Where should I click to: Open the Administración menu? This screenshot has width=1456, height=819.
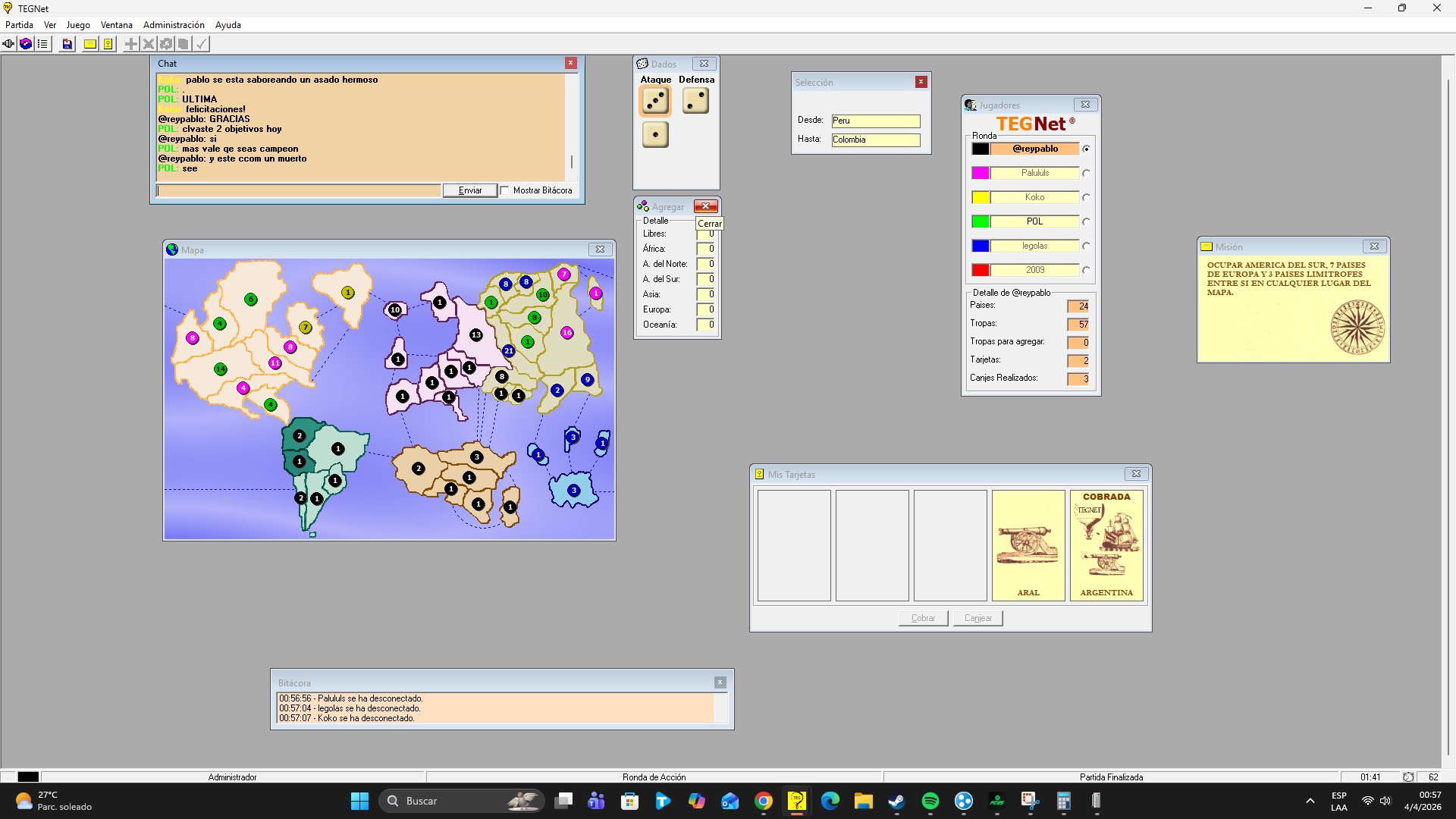pos(174,25)
